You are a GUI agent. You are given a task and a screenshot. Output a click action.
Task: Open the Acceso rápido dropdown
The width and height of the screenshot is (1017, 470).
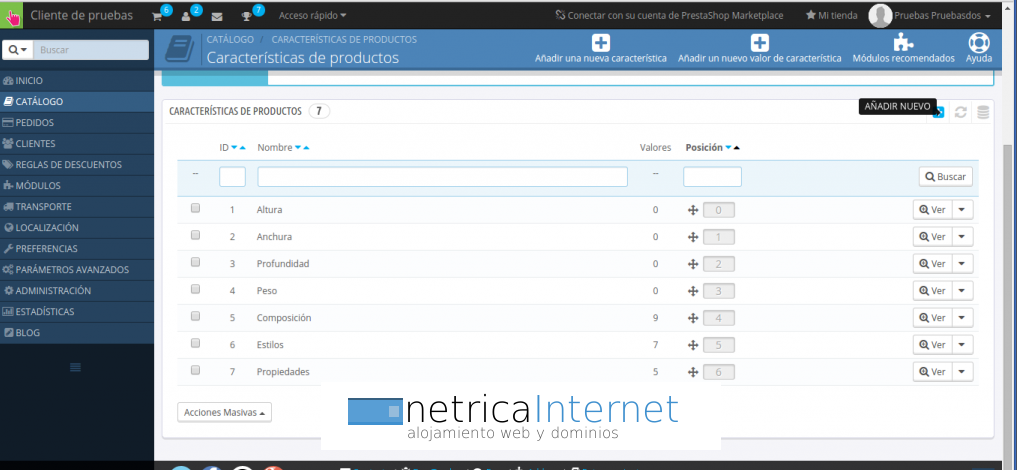point(312,16)
